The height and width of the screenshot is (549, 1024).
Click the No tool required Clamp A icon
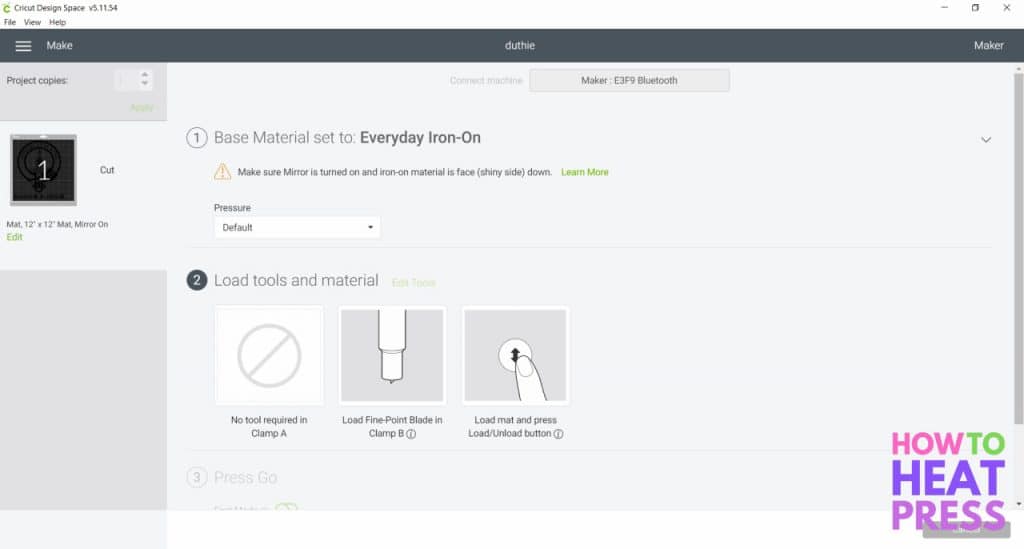(269, 355)
